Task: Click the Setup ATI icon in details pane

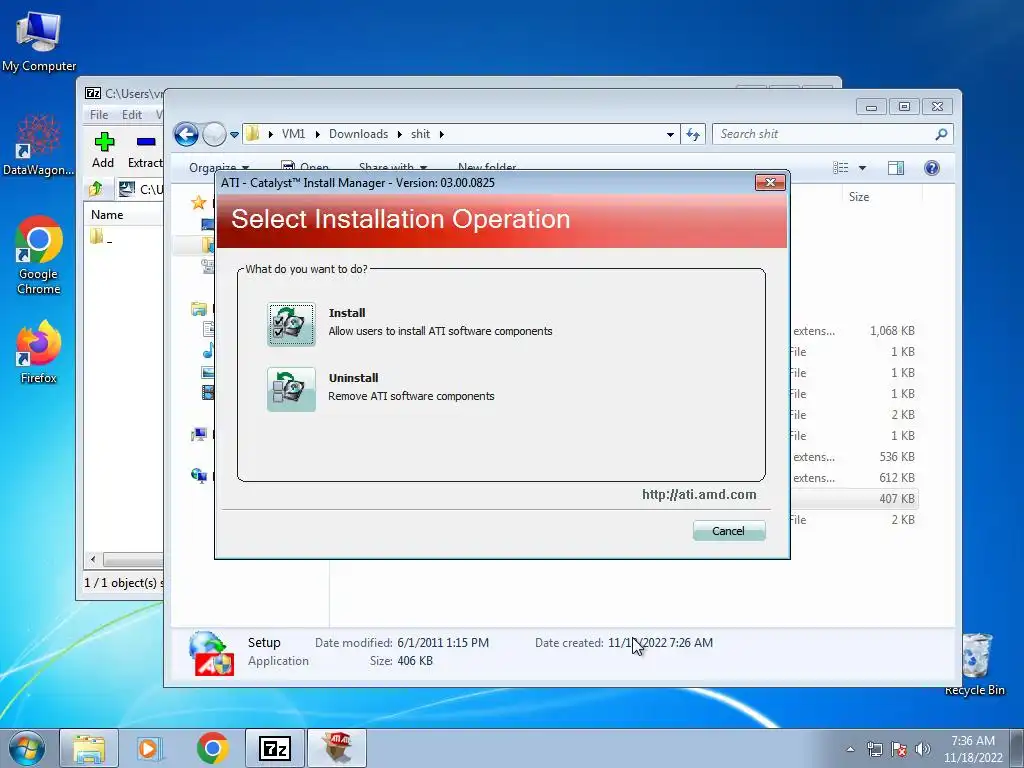Action: click(x=211, y=654)
